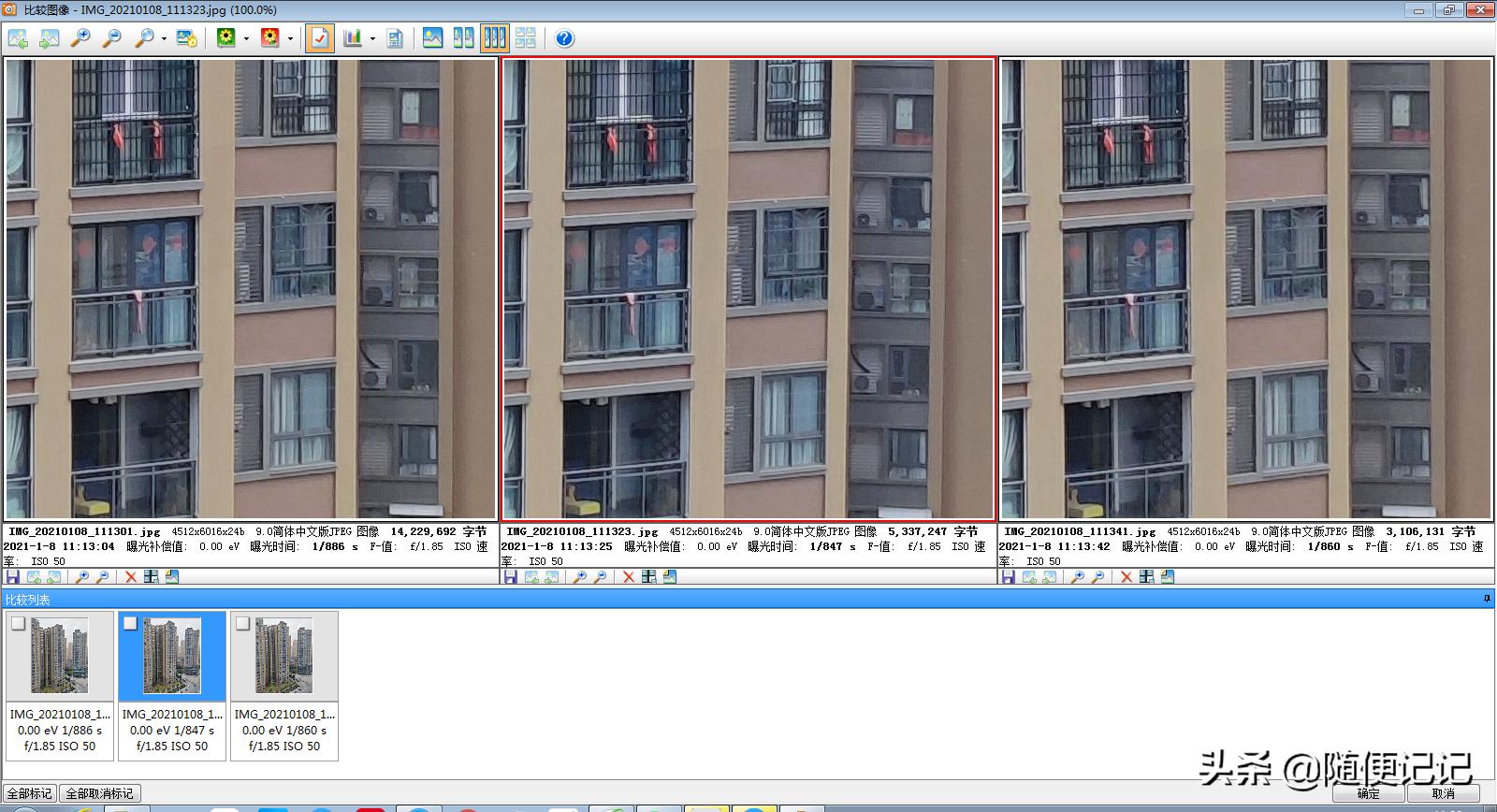Click the plain magnifier zoom tool icon
The height and width of the screenshot is (812, 1497).
click(144, 38)
